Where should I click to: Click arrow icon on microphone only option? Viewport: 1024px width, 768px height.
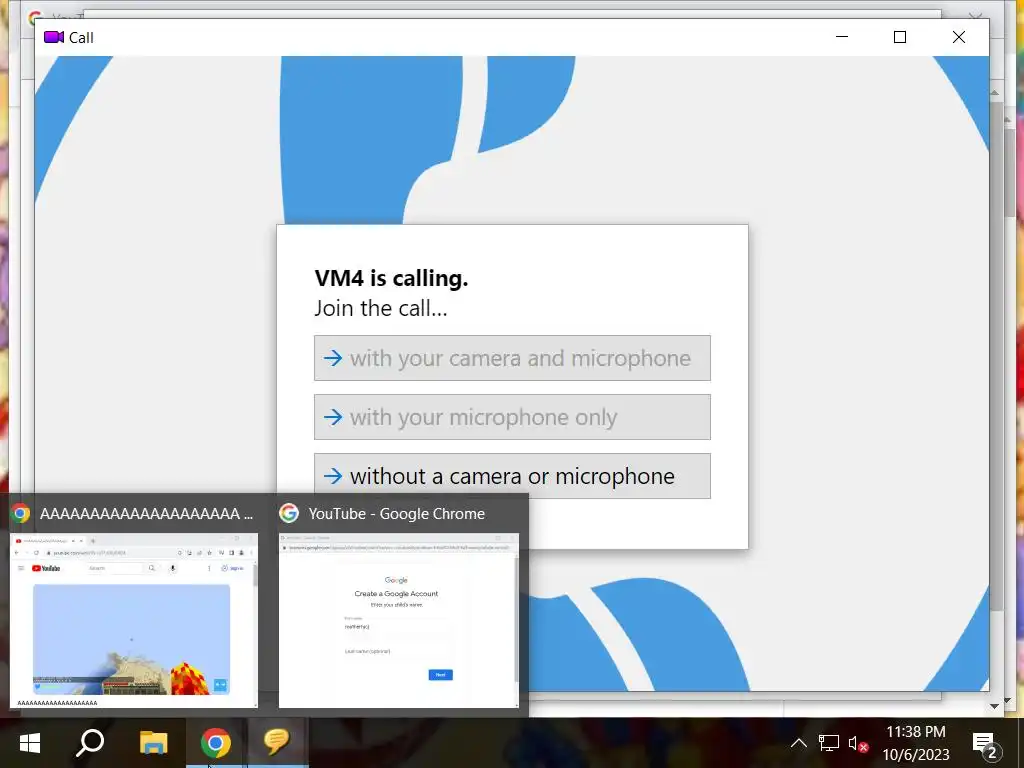click(x=333, y=417)
